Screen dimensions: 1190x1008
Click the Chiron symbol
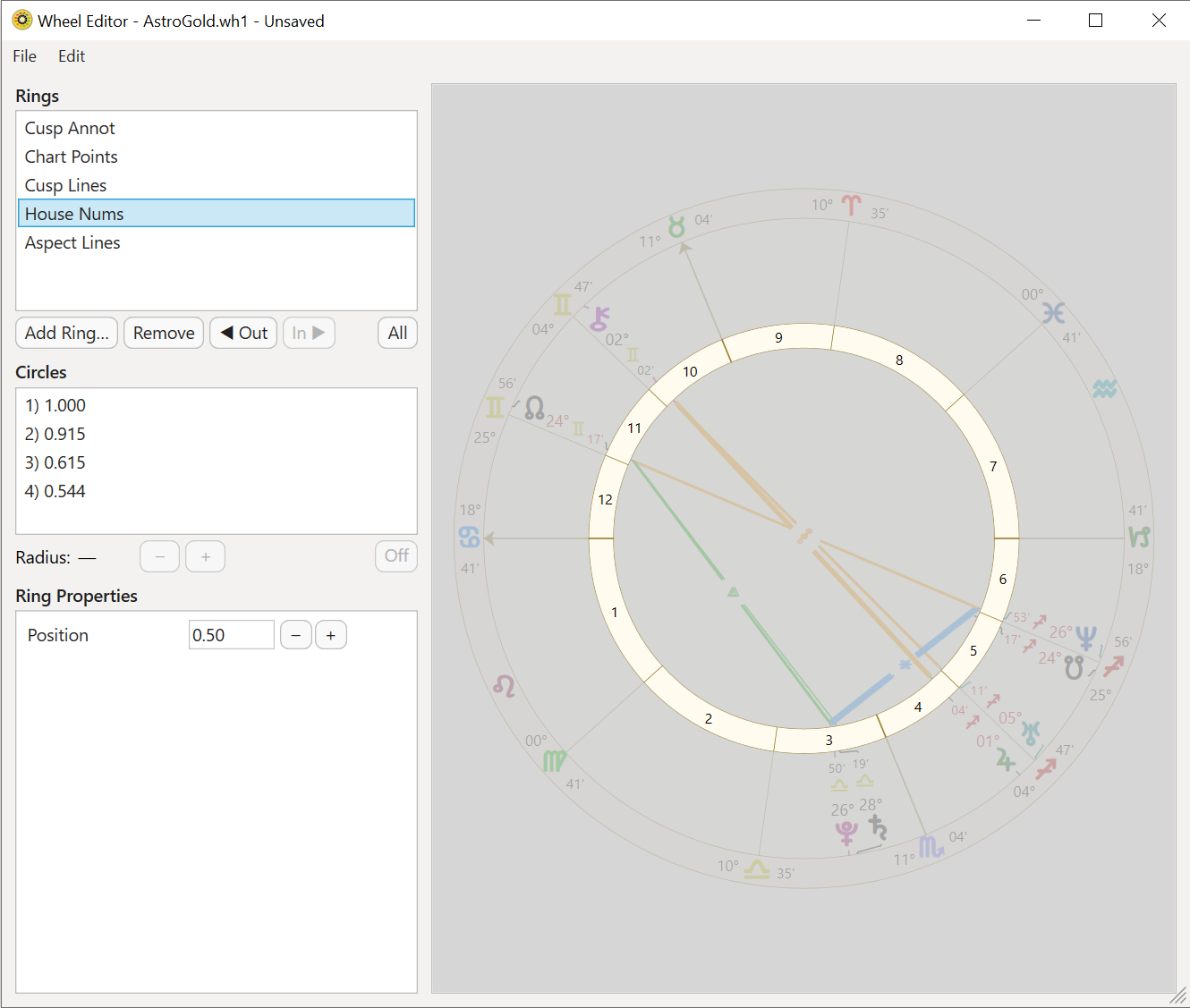click(599, 318)
